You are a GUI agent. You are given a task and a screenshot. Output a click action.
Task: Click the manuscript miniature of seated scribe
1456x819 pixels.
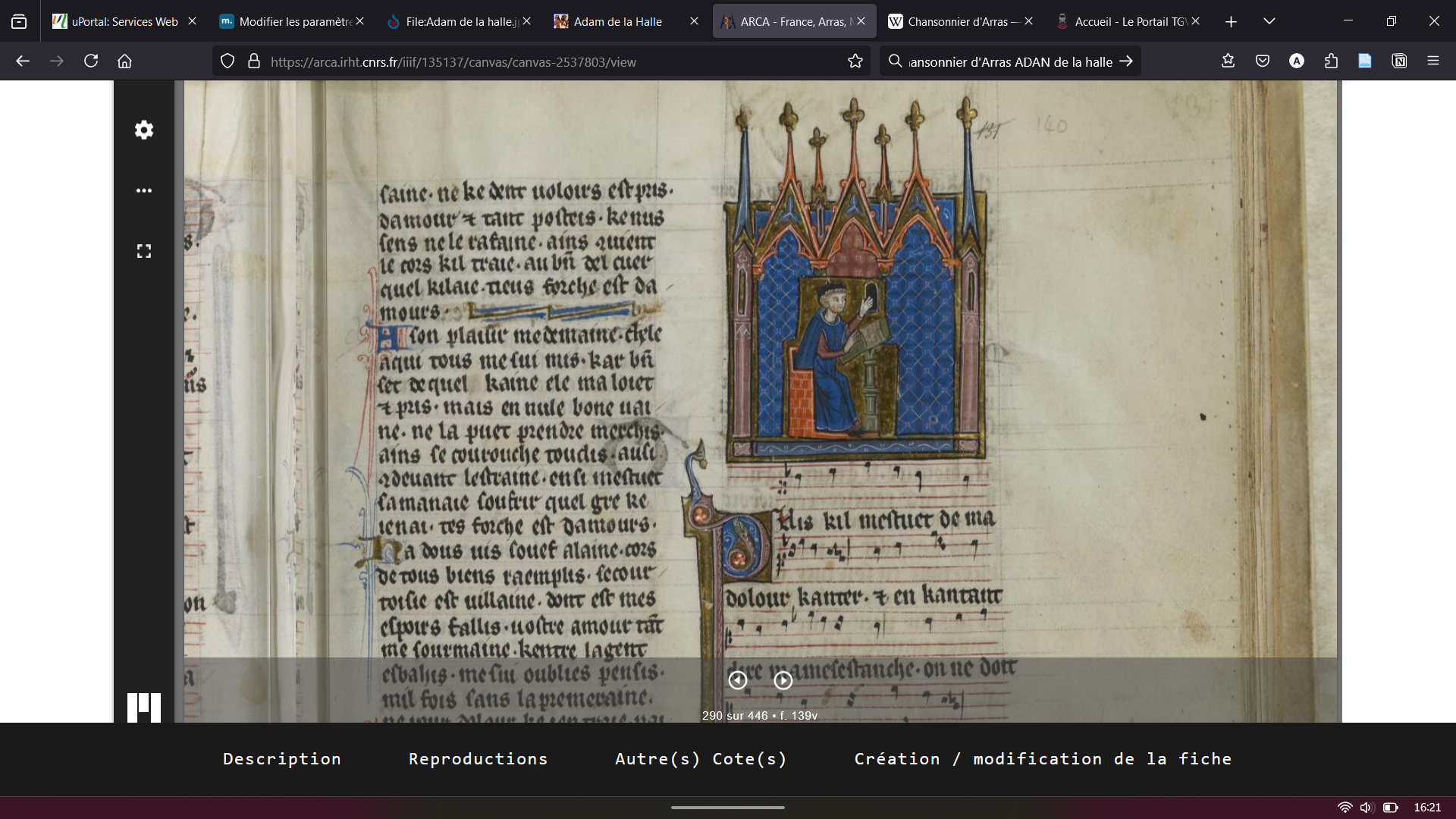tap(855, 325)
